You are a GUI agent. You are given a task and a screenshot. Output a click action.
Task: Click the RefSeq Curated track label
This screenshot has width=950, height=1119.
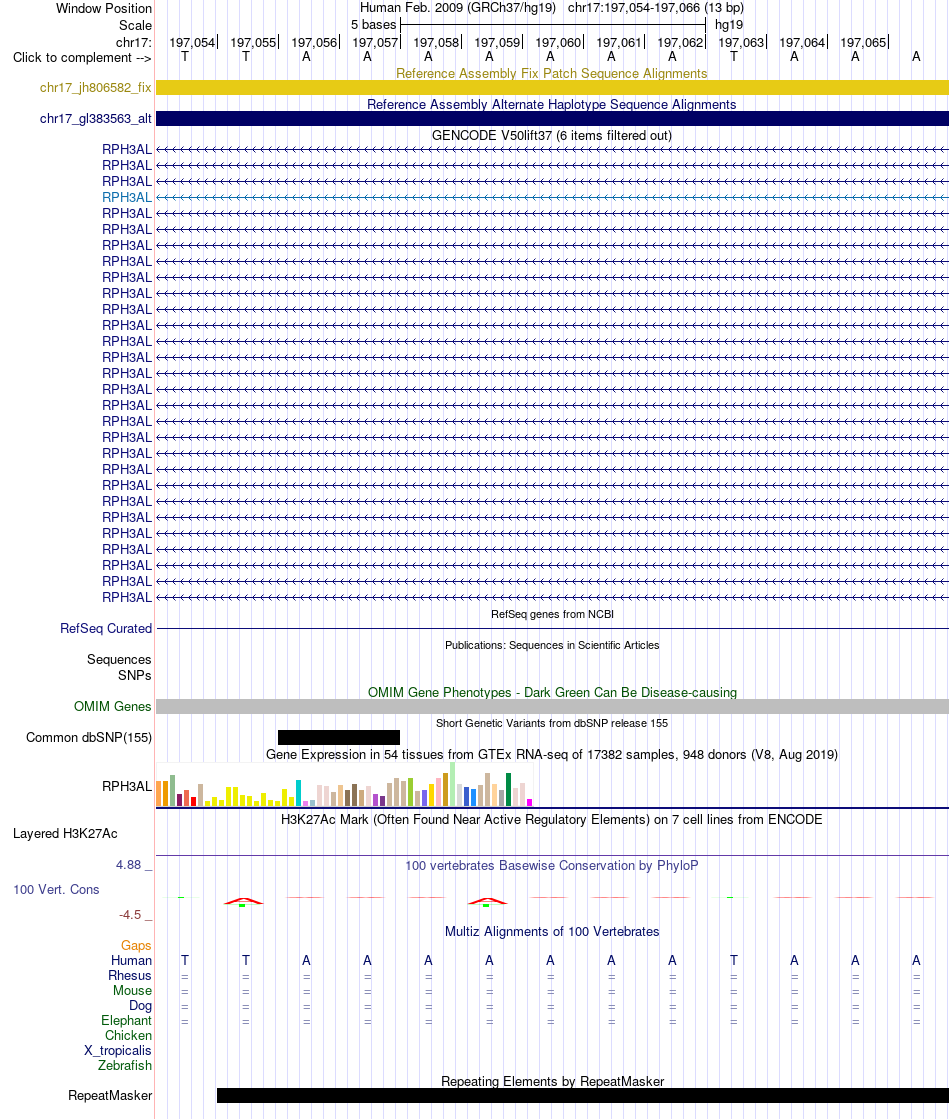tap(106, 629)
